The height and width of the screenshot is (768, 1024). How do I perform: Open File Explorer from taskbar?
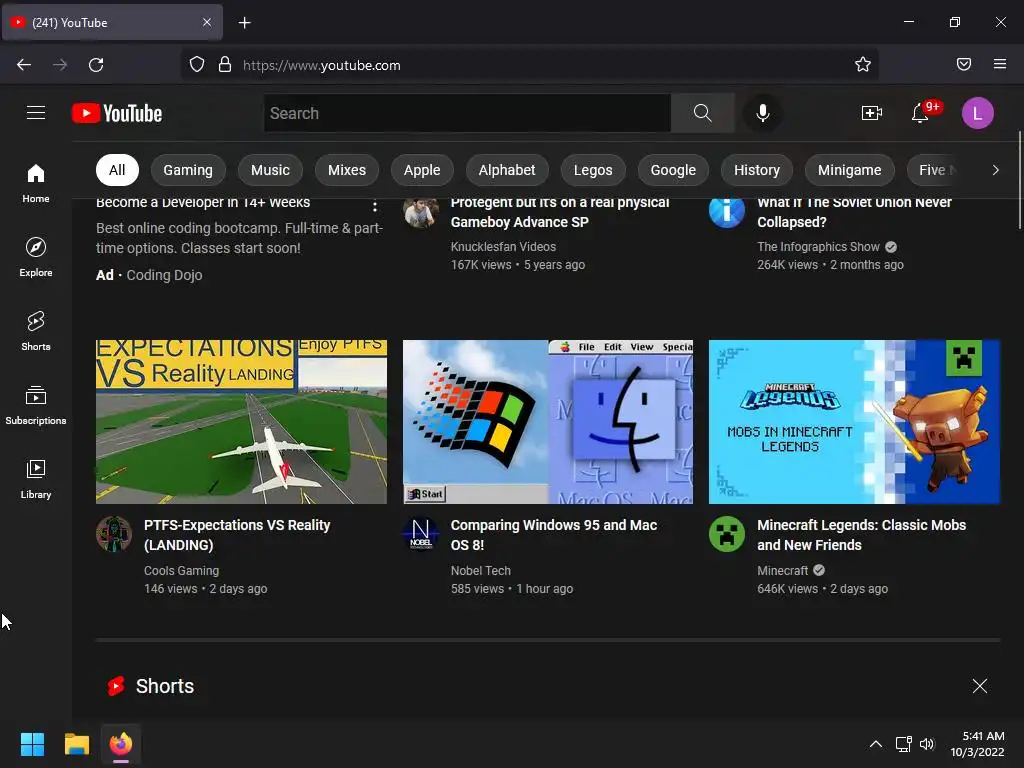pos(76,744)
